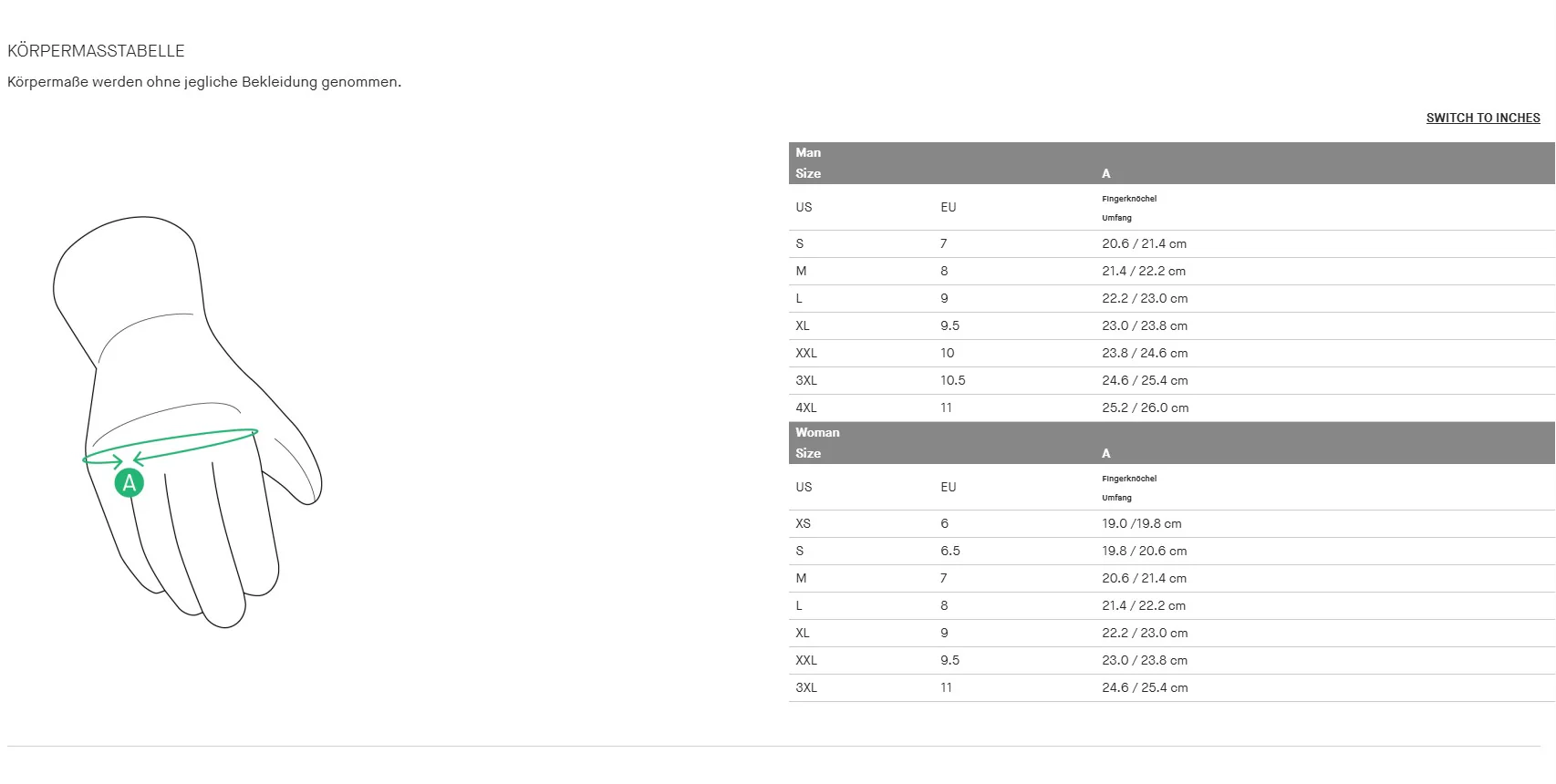The width and height of the screenshot is (1556, 784).
Task: Click the men's XL 9.5 row
Action: (1172, 325)
